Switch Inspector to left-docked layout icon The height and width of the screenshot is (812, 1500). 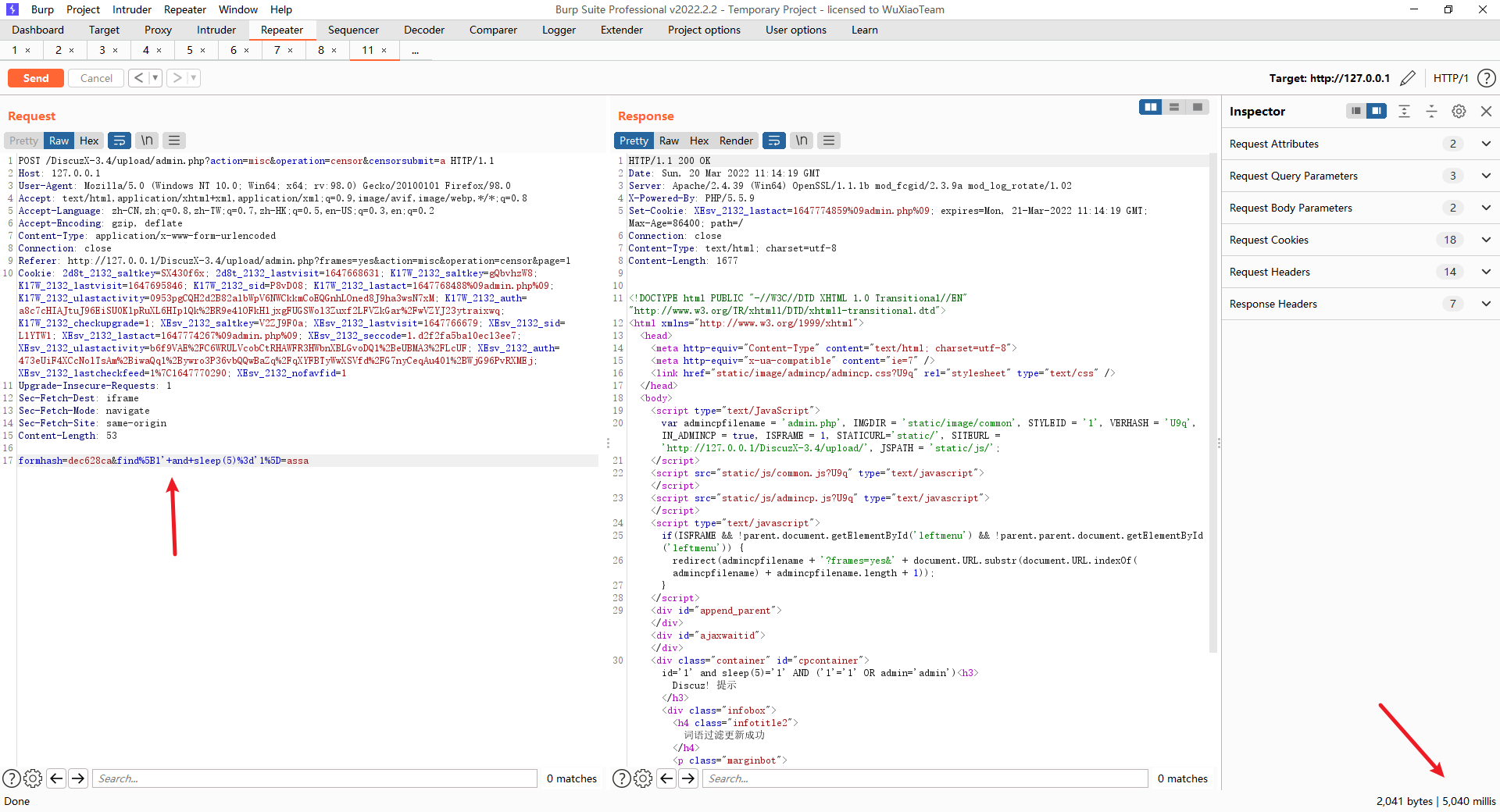(x=1356, y=111)
